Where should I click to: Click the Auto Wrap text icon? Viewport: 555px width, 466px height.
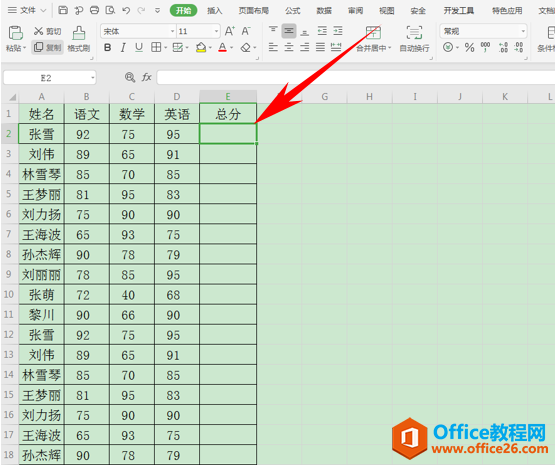(414, 33)
